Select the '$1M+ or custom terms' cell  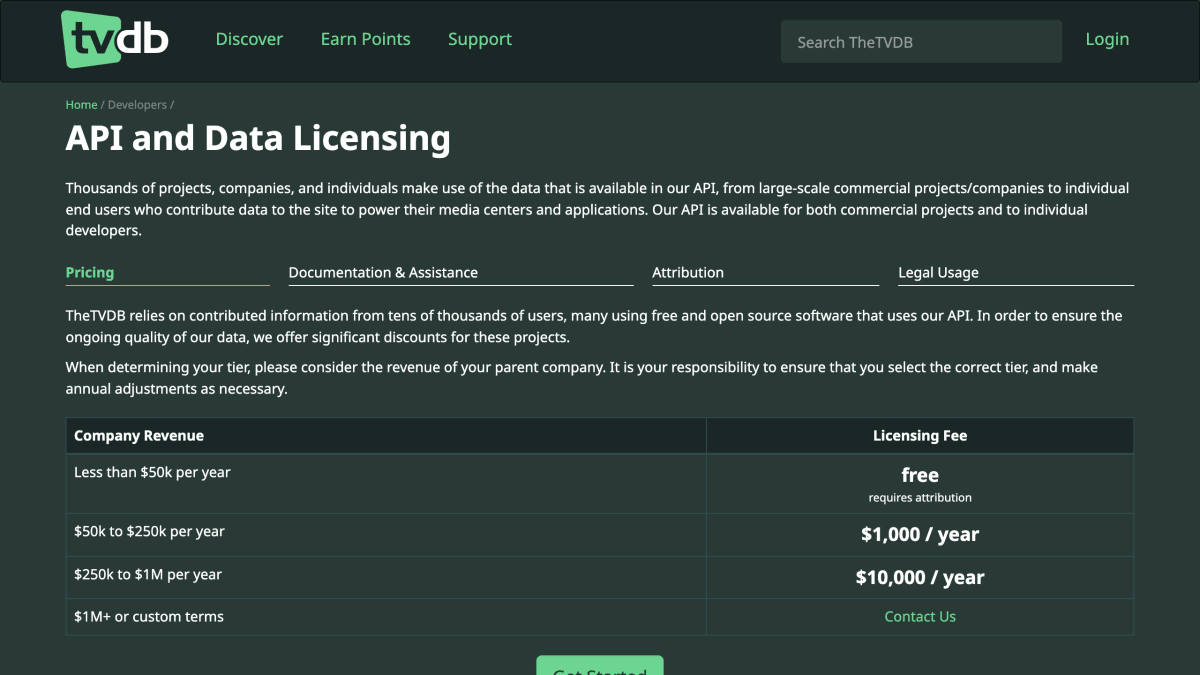coord(386,617)
